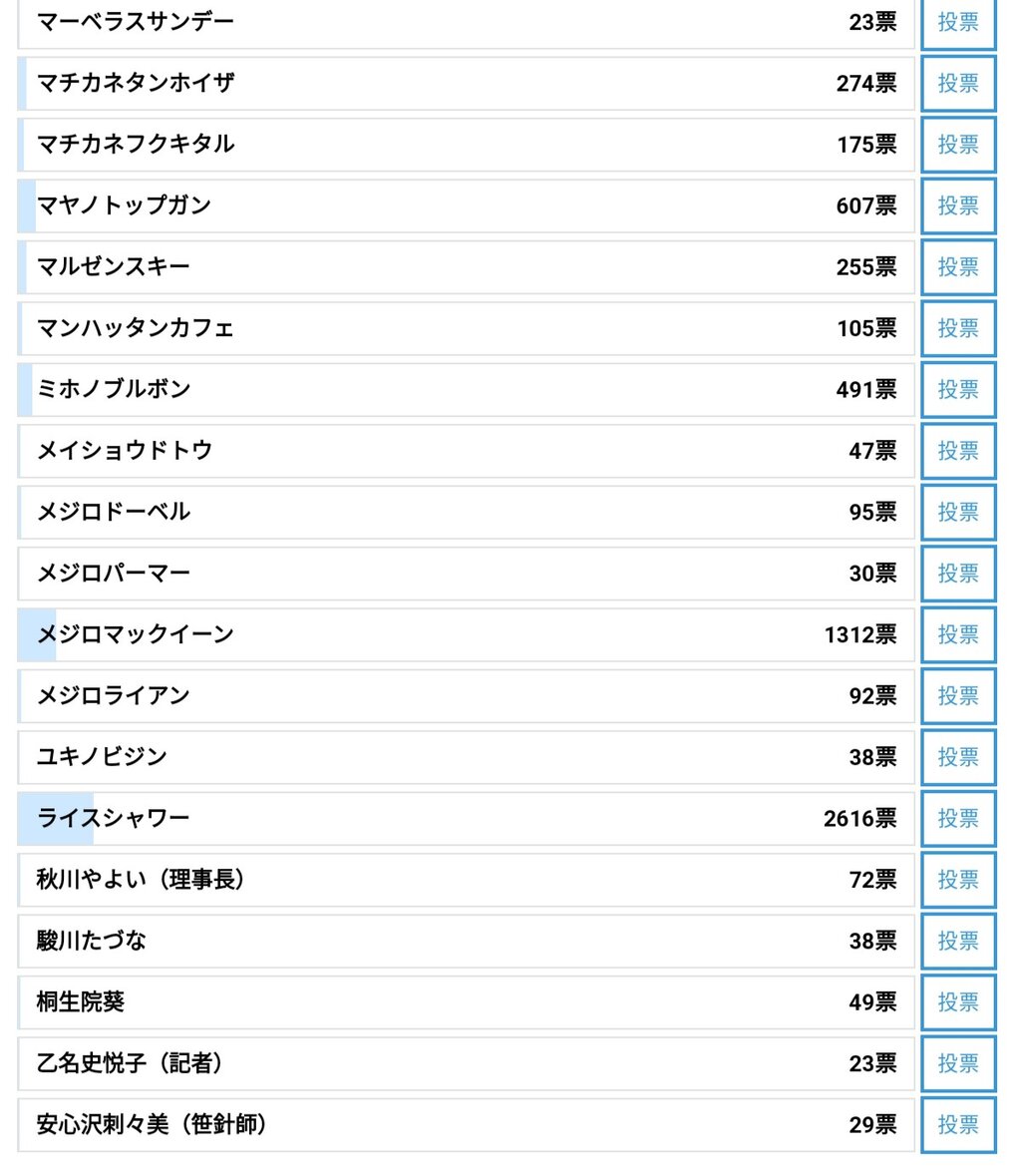Click 投票 for 乙名史悦子（記者）

tap(957, 1063)
